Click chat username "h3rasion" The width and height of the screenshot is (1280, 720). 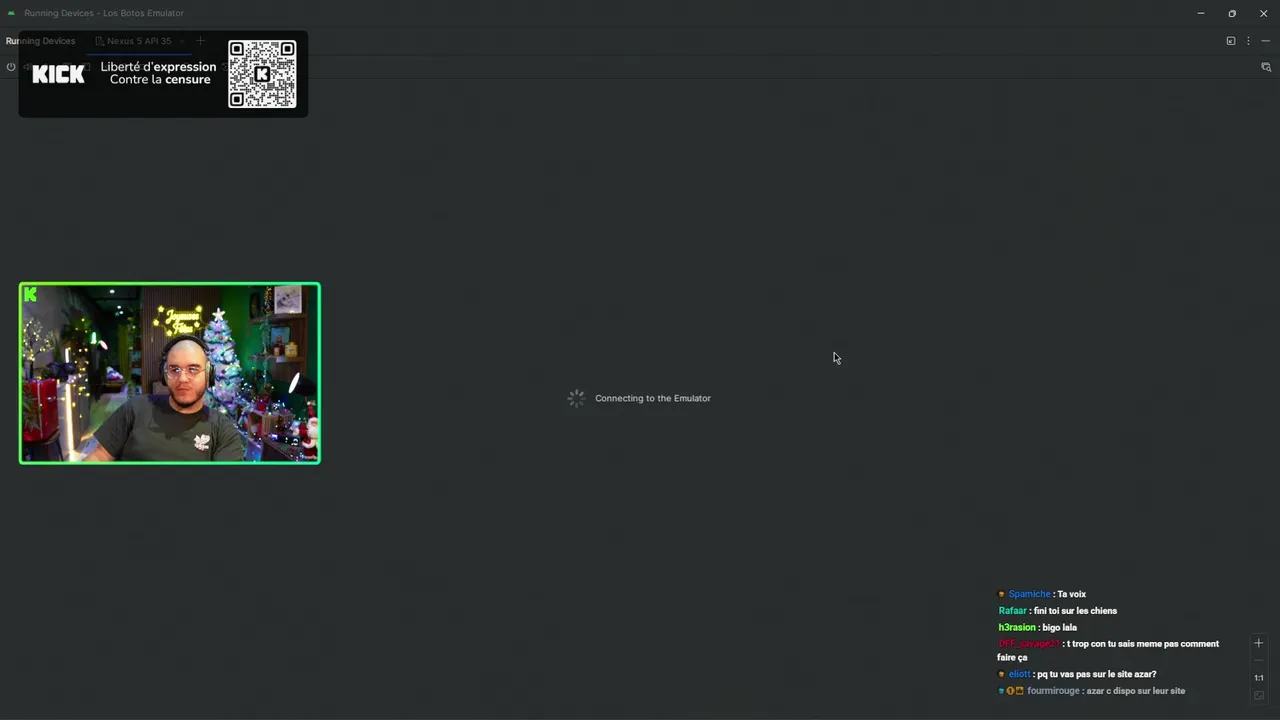[1017, 628]
